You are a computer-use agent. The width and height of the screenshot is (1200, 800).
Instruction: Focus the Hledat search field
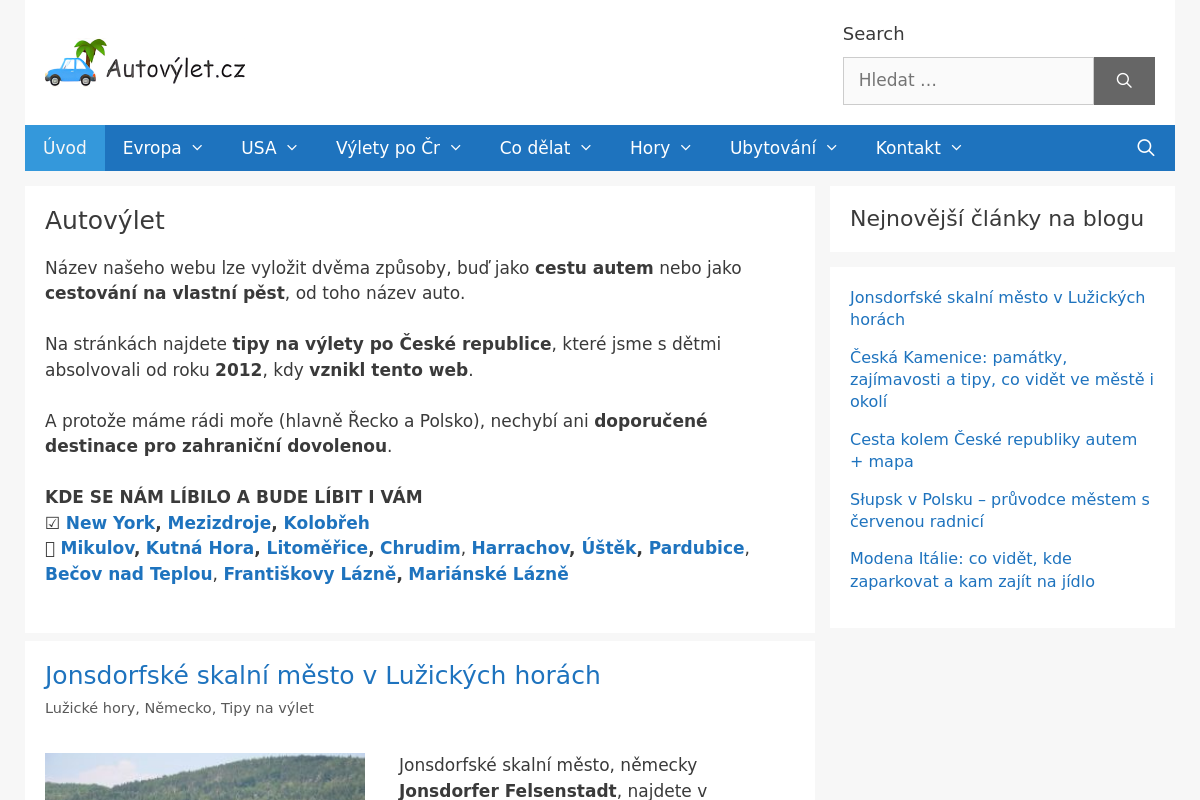click(968, 81)
